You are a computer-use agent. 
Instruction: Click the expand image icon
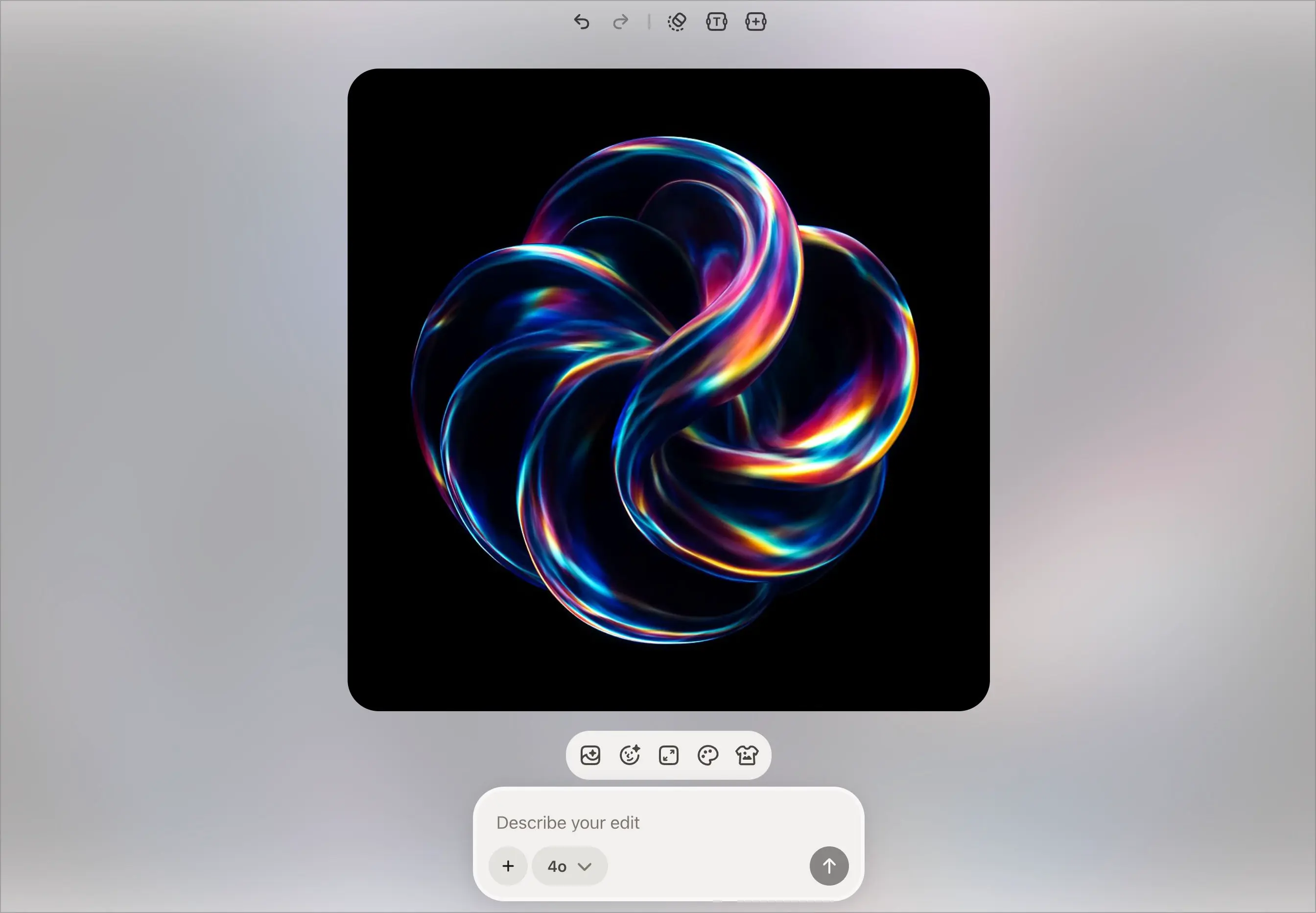(x=668, y=755)
